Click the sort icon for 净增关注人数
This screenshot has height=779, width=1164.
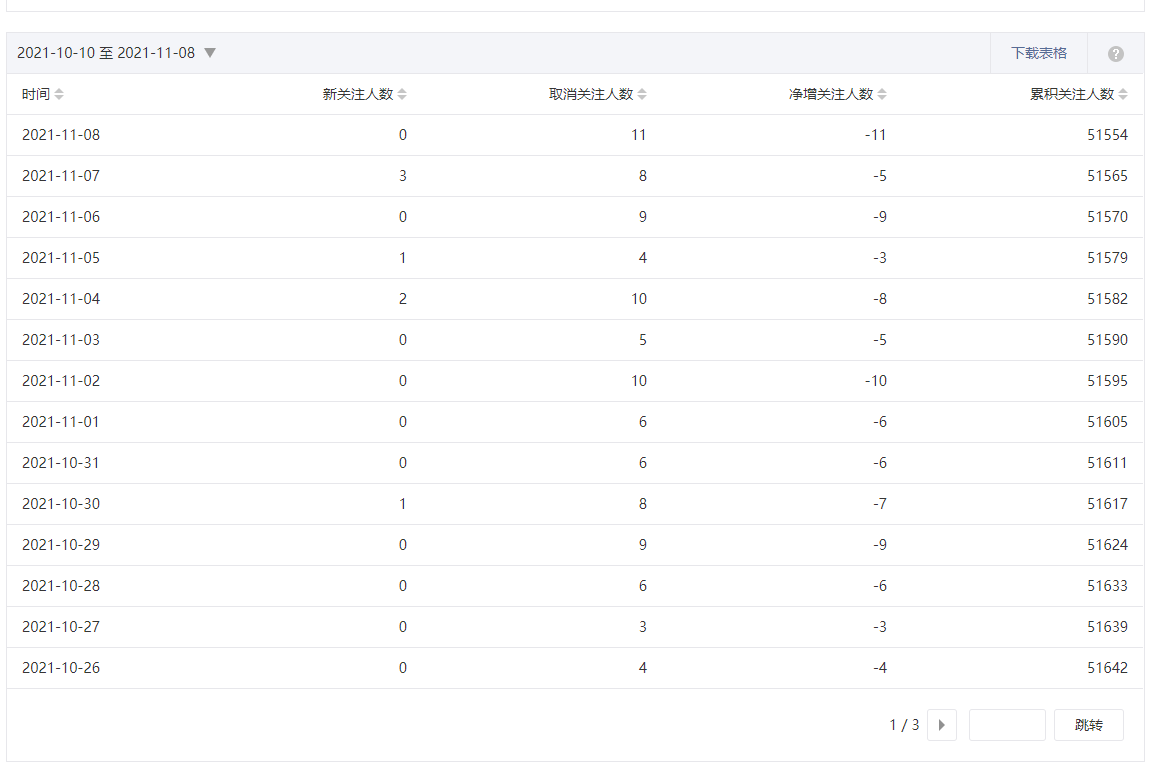pyautogui.click(x=882, y=94)
